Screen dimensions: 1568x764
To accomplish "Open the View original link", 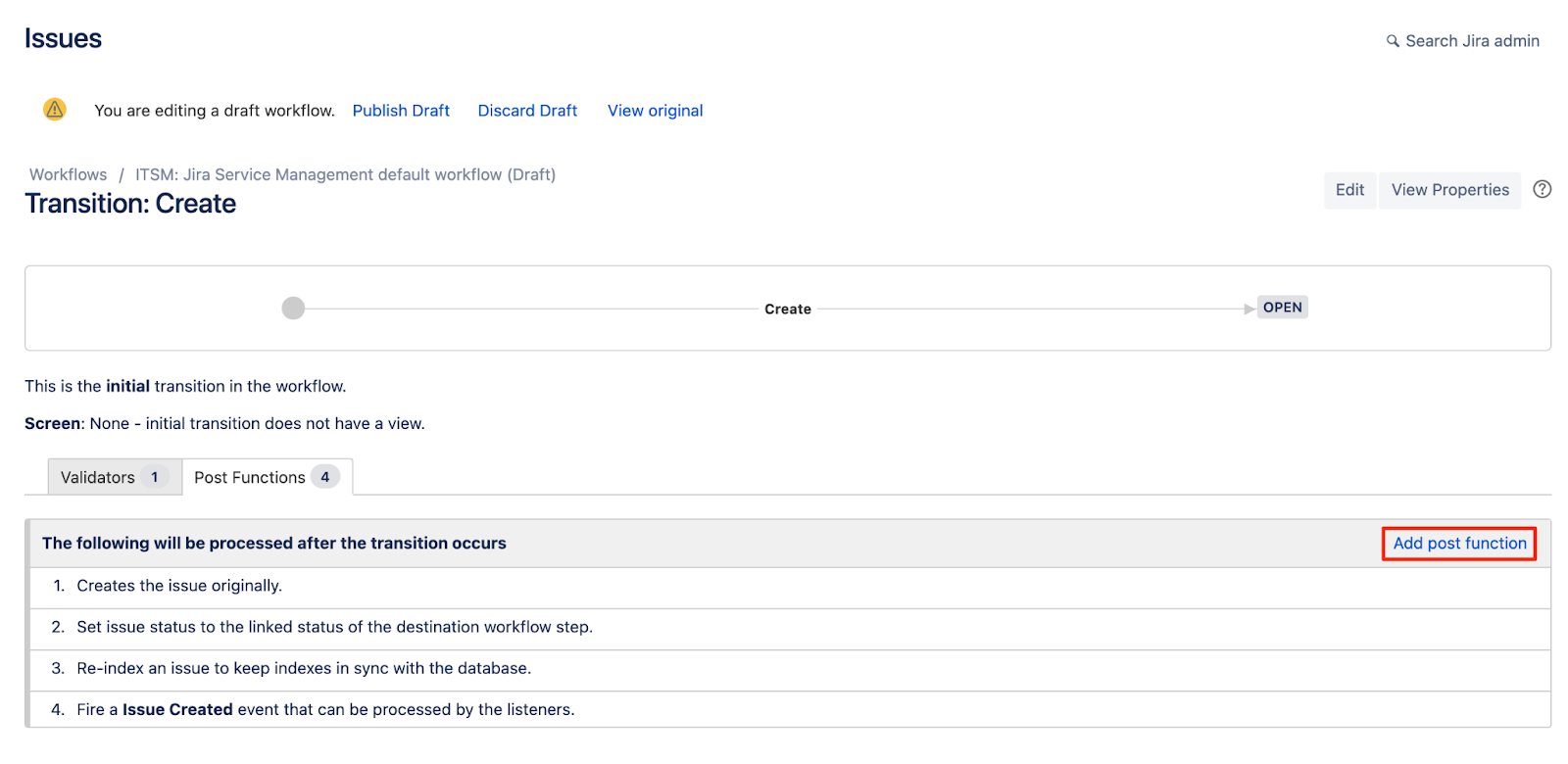I will (x=656, y=111).
